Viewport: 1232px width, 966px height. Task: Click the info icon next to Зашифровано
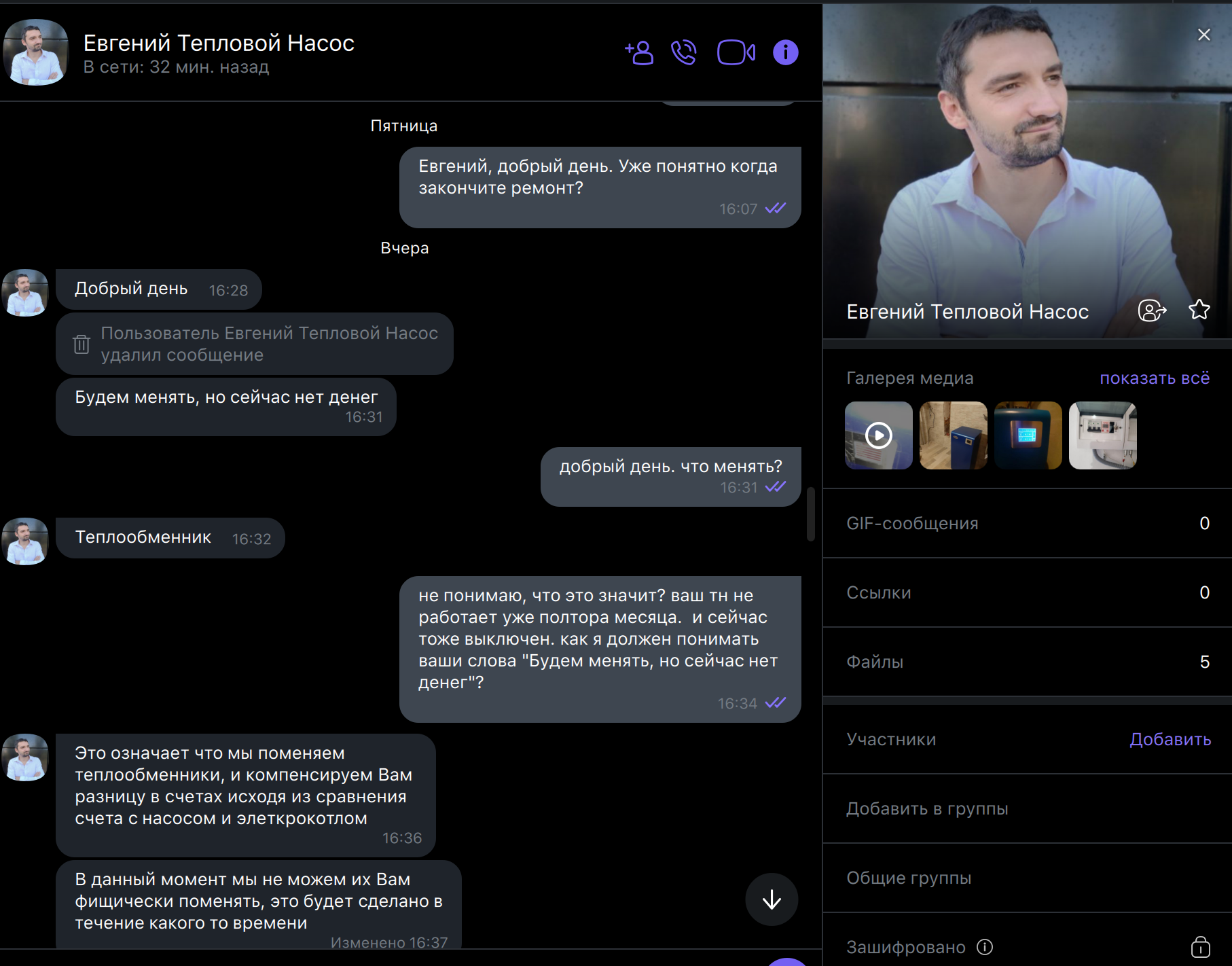tap(985, 947)
